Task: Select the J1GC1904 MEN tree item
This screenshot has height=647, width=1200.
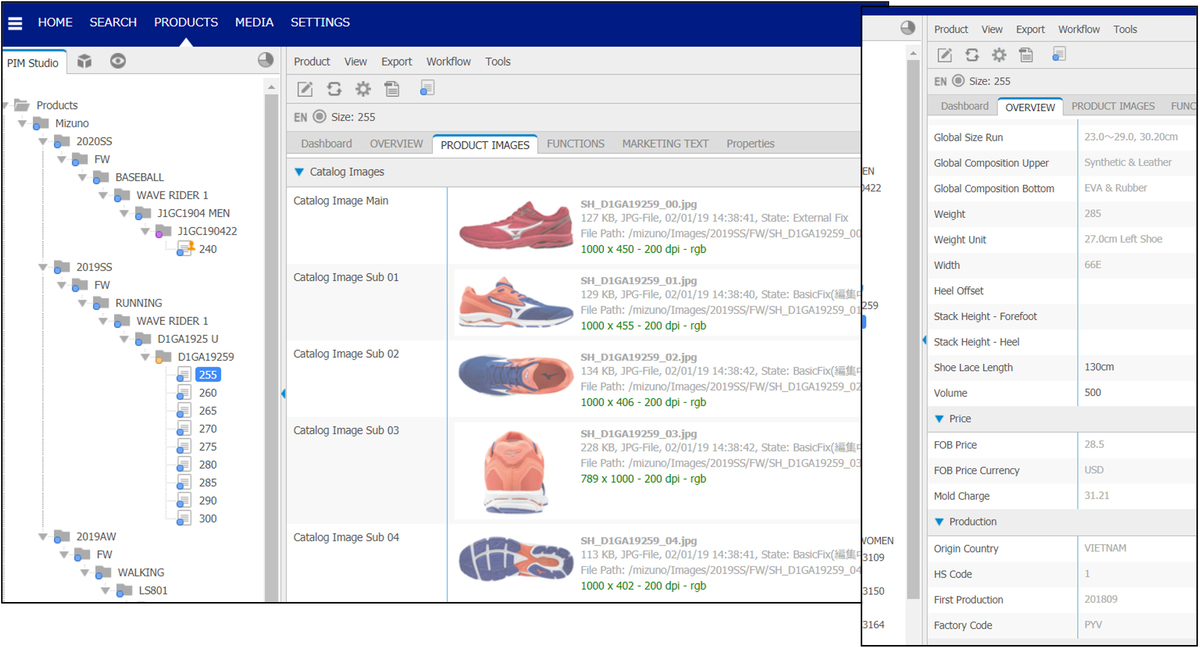Action: coord(193,213)
